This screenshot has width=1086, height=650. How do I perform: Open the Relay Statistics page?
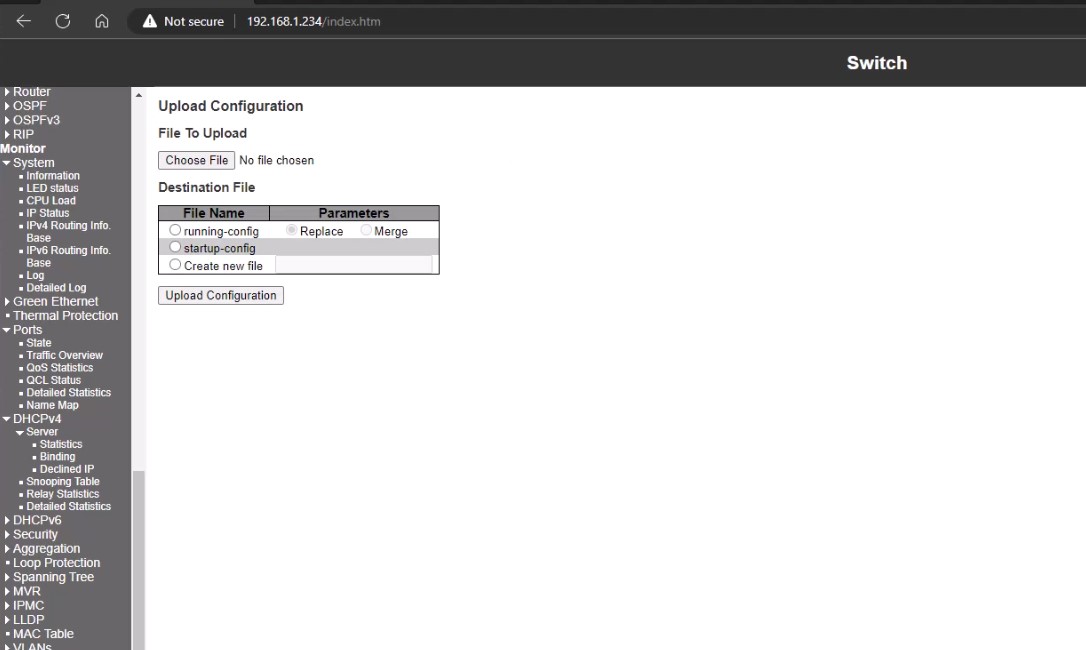click(62, 494)
